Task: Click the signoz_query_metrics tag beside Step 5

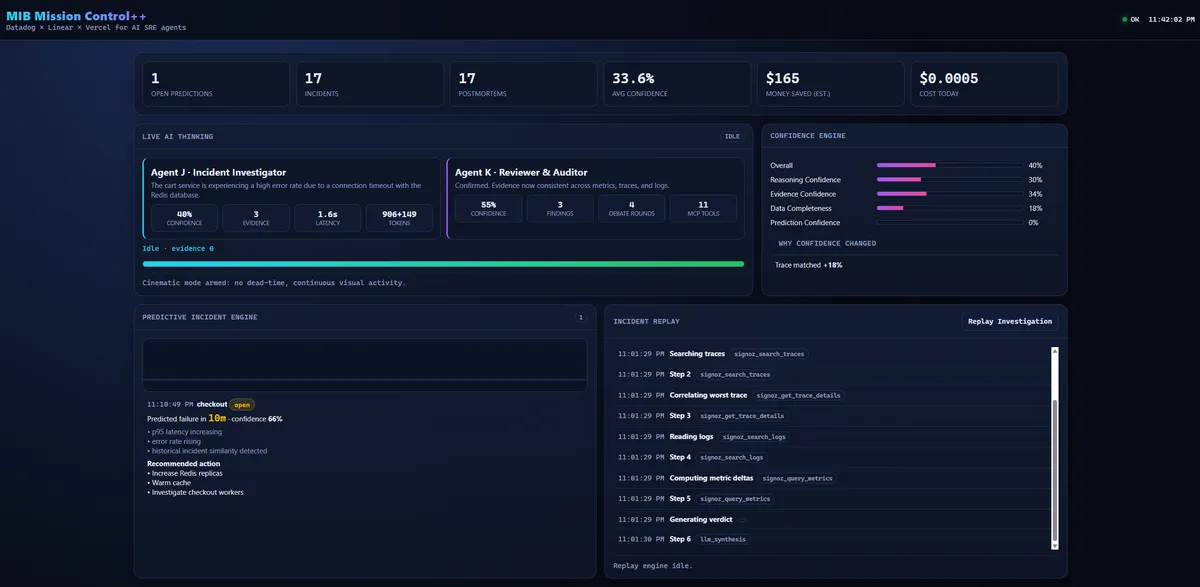Action: coord(736,499)
